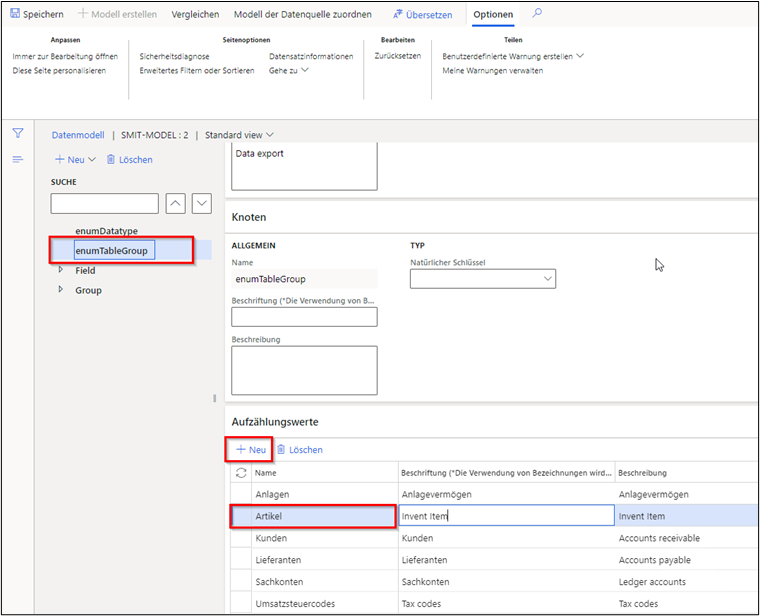Viewport: 760px width, 616px height.
Task: Click the down arrow search button
Action: pos(201,204)
